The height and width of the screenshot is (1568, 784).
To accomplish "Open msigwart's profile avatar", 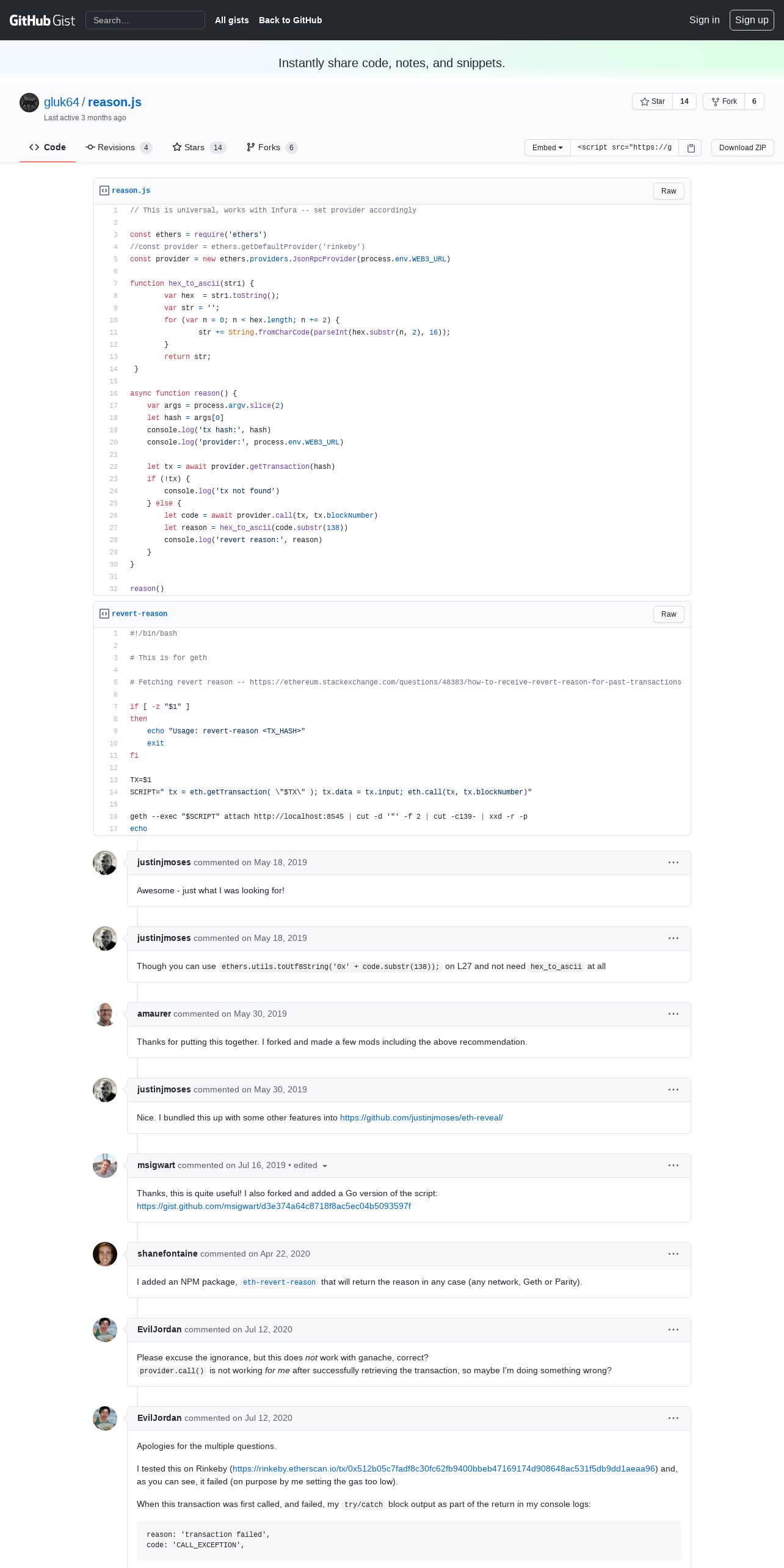I will point(105,1166).
